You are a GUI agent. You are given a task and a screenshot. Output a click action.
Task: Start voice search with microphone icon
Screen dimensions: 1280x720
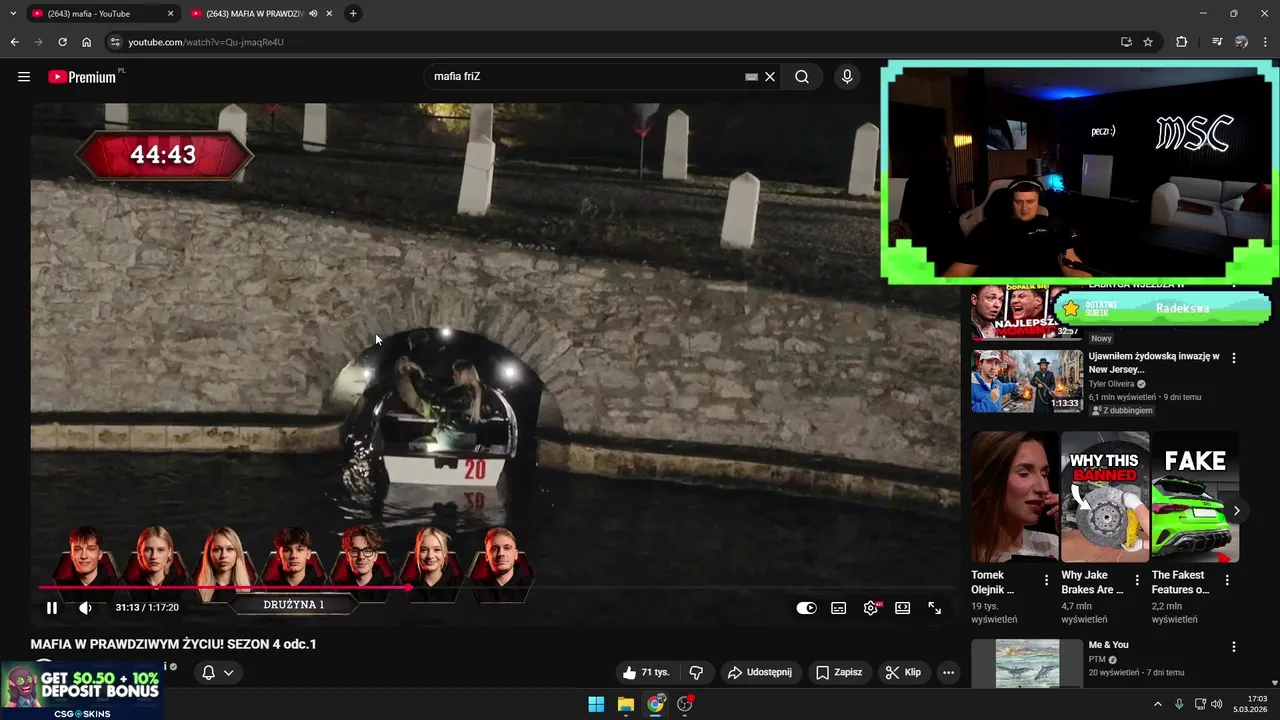point(847,77)
